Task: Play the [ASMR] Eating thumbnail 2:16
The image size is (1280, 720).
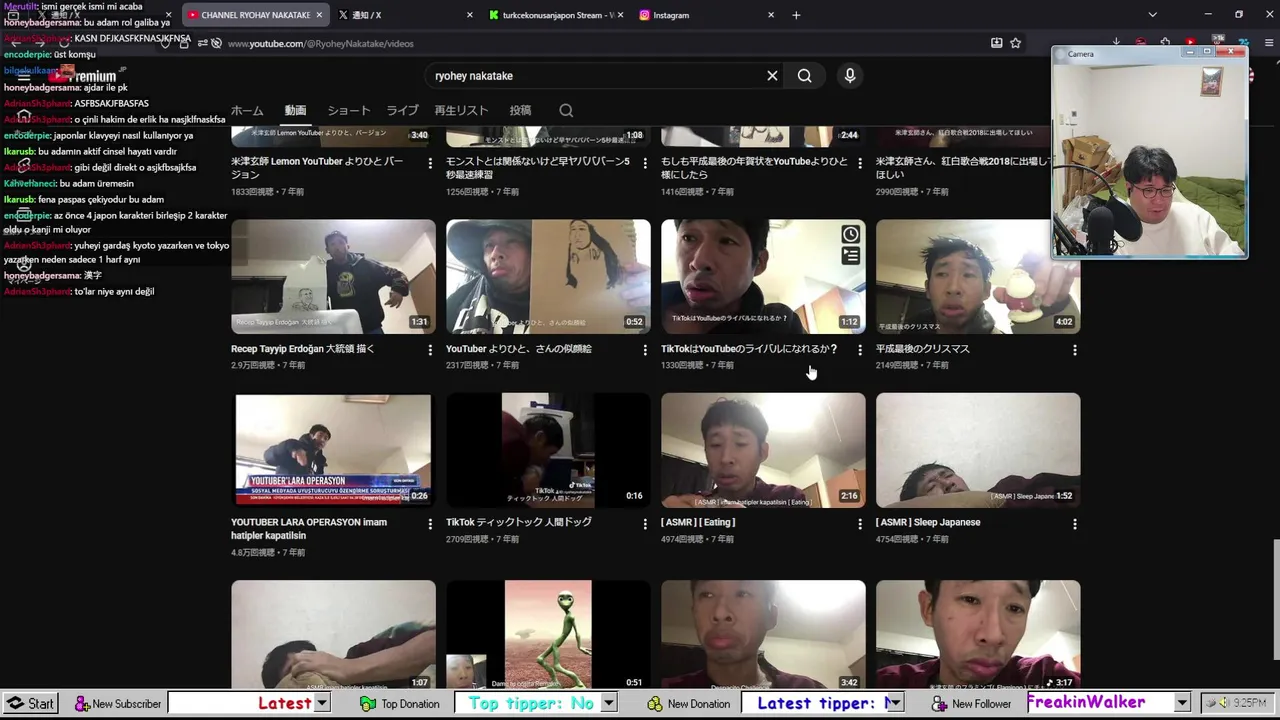Action: [x=763, y=450]
